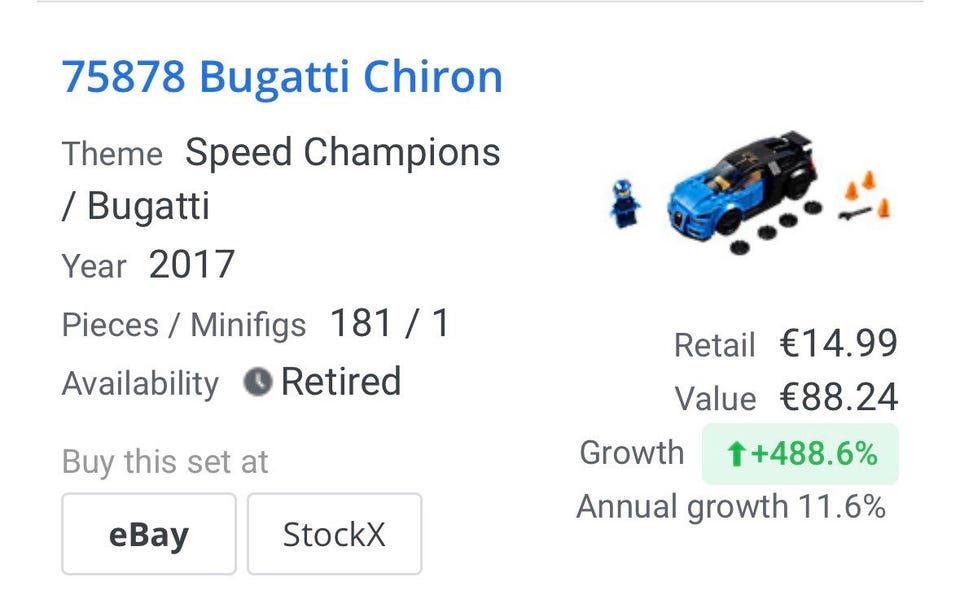Click the eBay button

[148, 534]
